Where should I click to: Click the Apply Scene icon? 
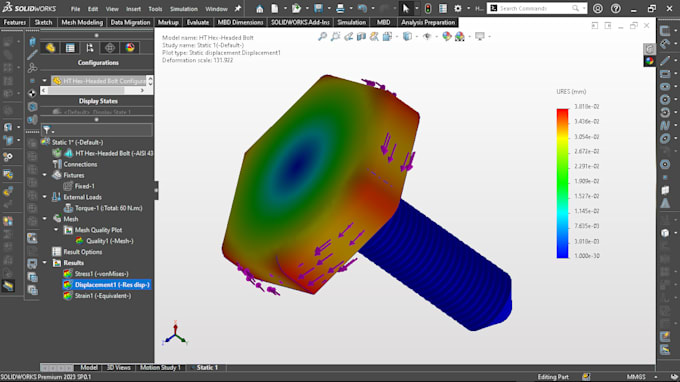coord(460,37)
